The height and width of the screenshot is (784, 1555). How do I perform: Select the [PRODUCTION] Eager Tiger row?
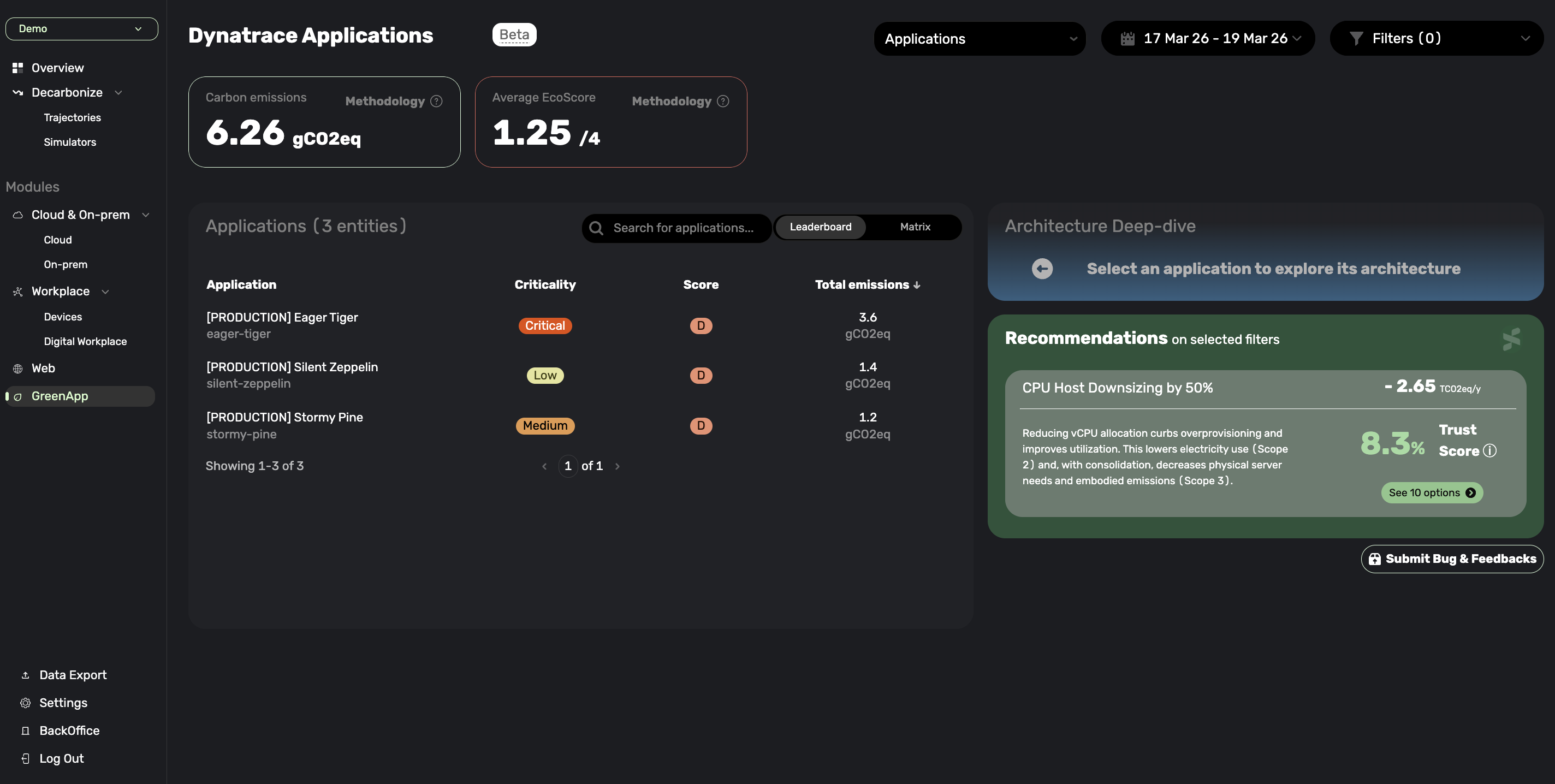point(580,325)
